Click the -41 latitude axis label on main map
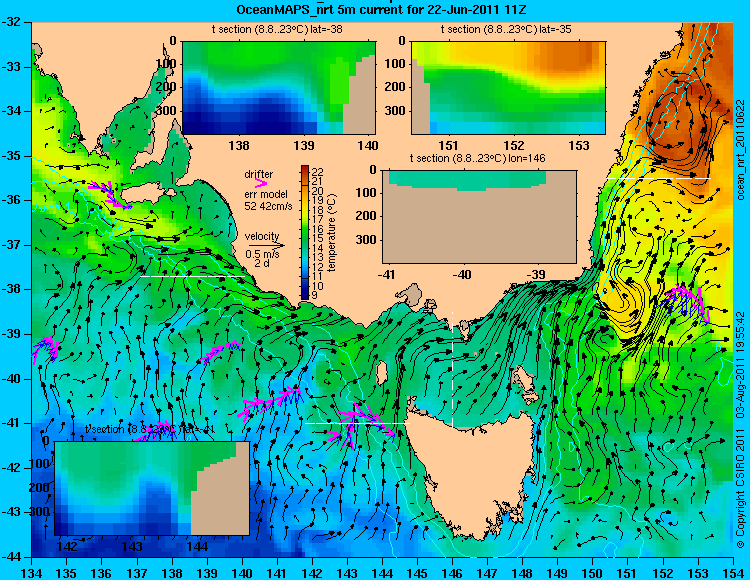This screenshot has height=580, width=750. 12,423
